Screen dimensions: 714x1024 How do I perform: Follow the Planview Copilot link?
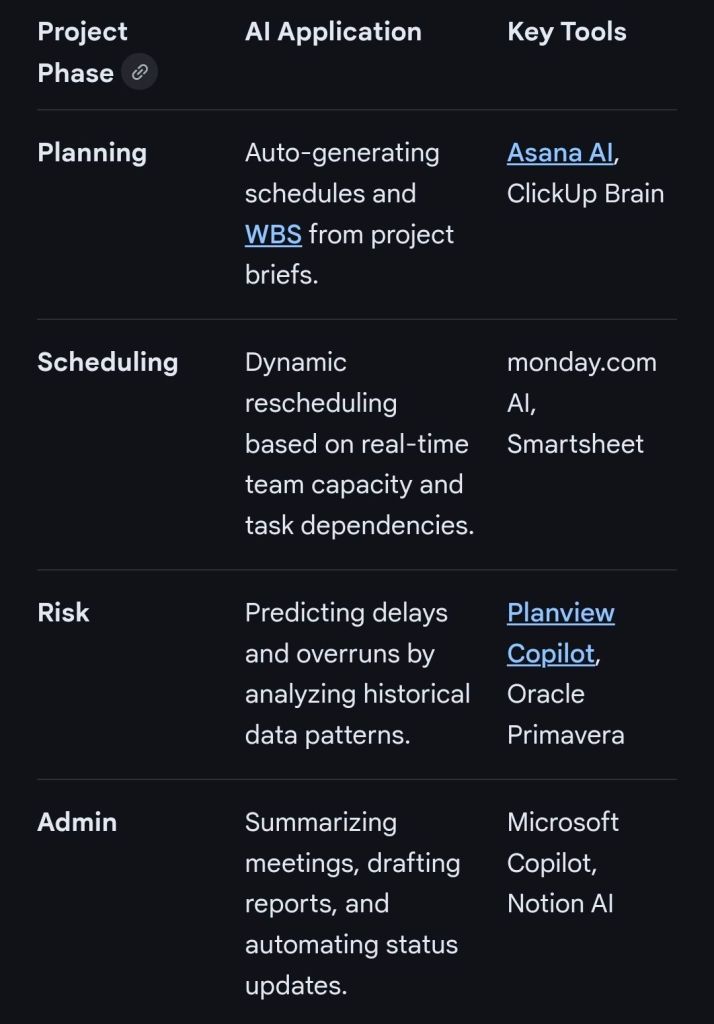point(560,633)
